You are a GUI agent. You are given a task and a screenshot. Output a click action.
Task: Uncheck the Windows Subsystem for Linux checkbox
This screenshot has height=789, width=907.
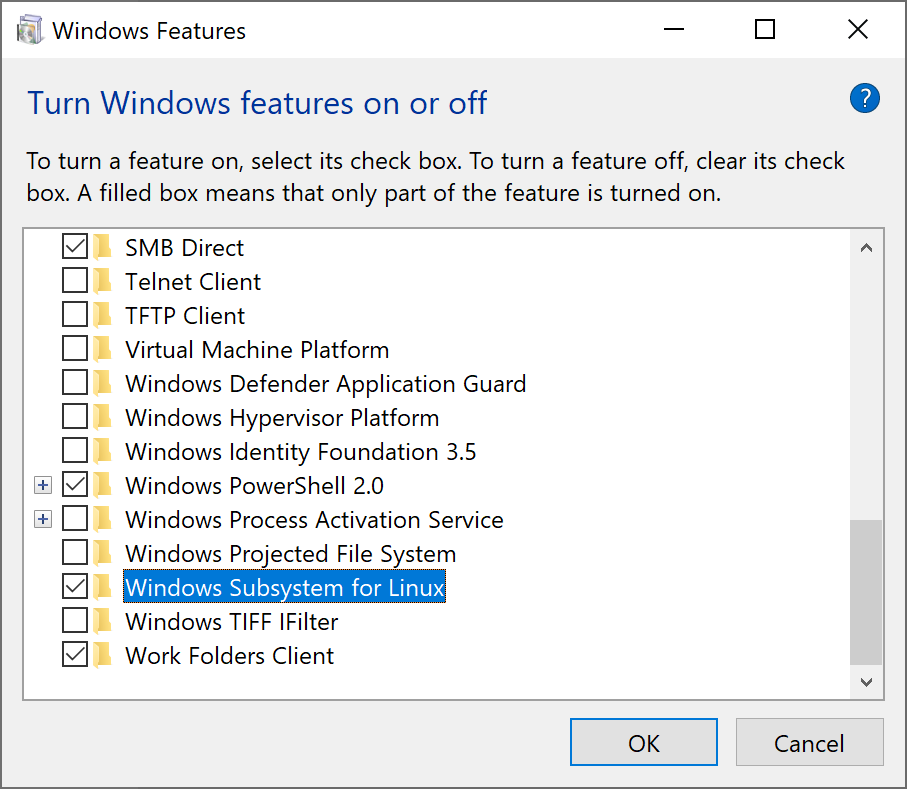(75, 587)
